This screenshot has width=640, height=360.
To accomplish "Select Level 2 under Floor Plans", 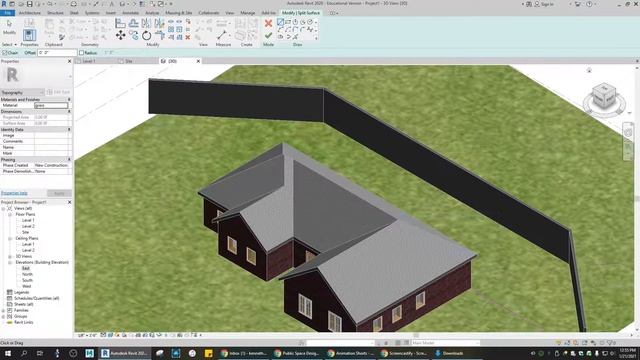I will (x=28, y=226).
